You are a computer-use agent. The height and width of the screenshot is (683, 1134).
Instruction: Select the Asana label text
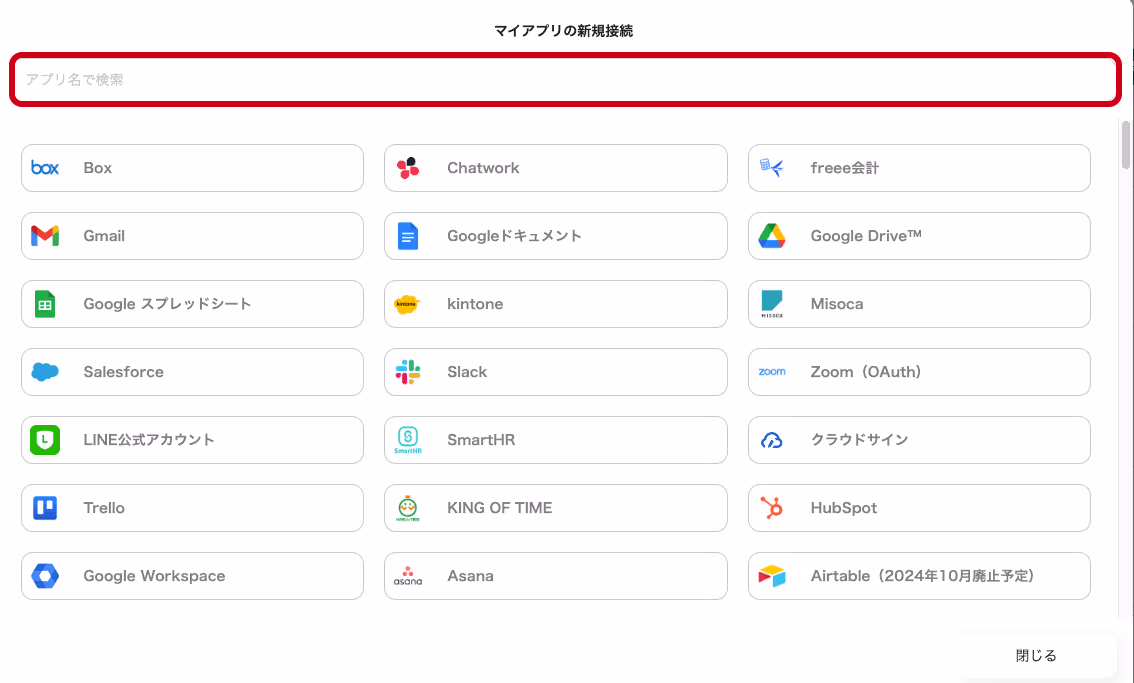pos(470,576)
